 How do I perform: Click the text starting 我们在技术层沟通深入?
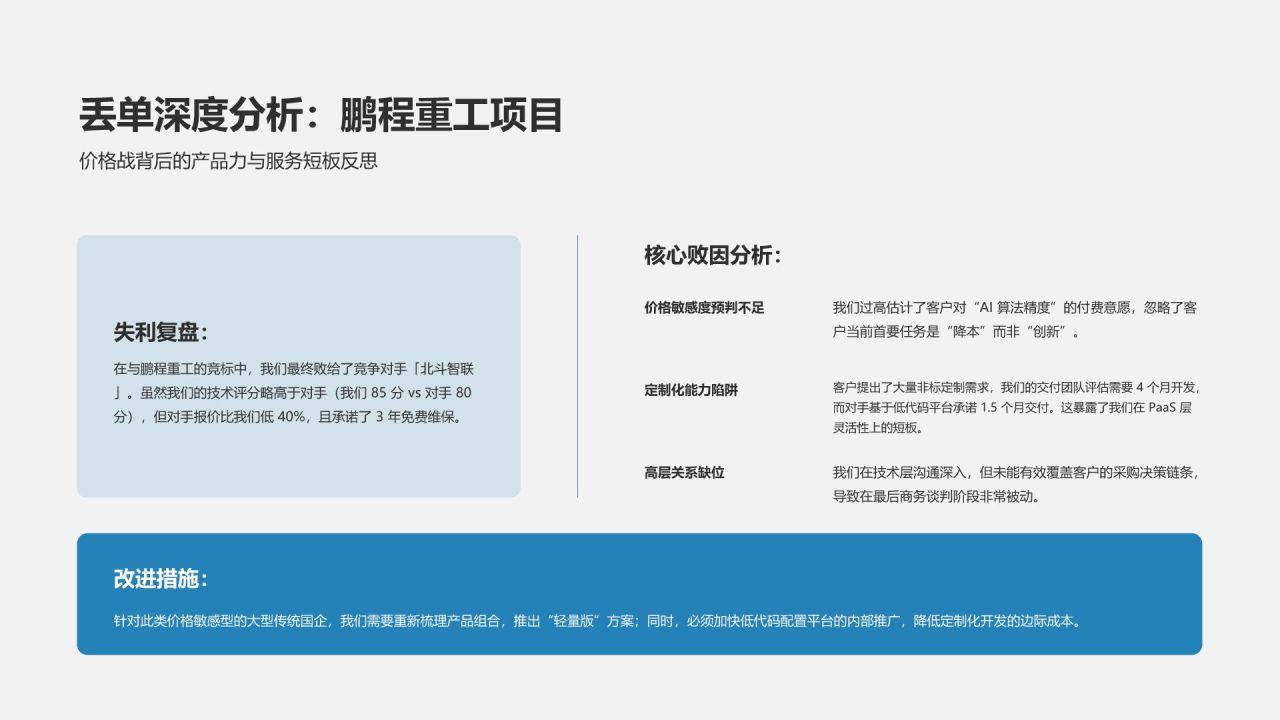(1015, 484)
